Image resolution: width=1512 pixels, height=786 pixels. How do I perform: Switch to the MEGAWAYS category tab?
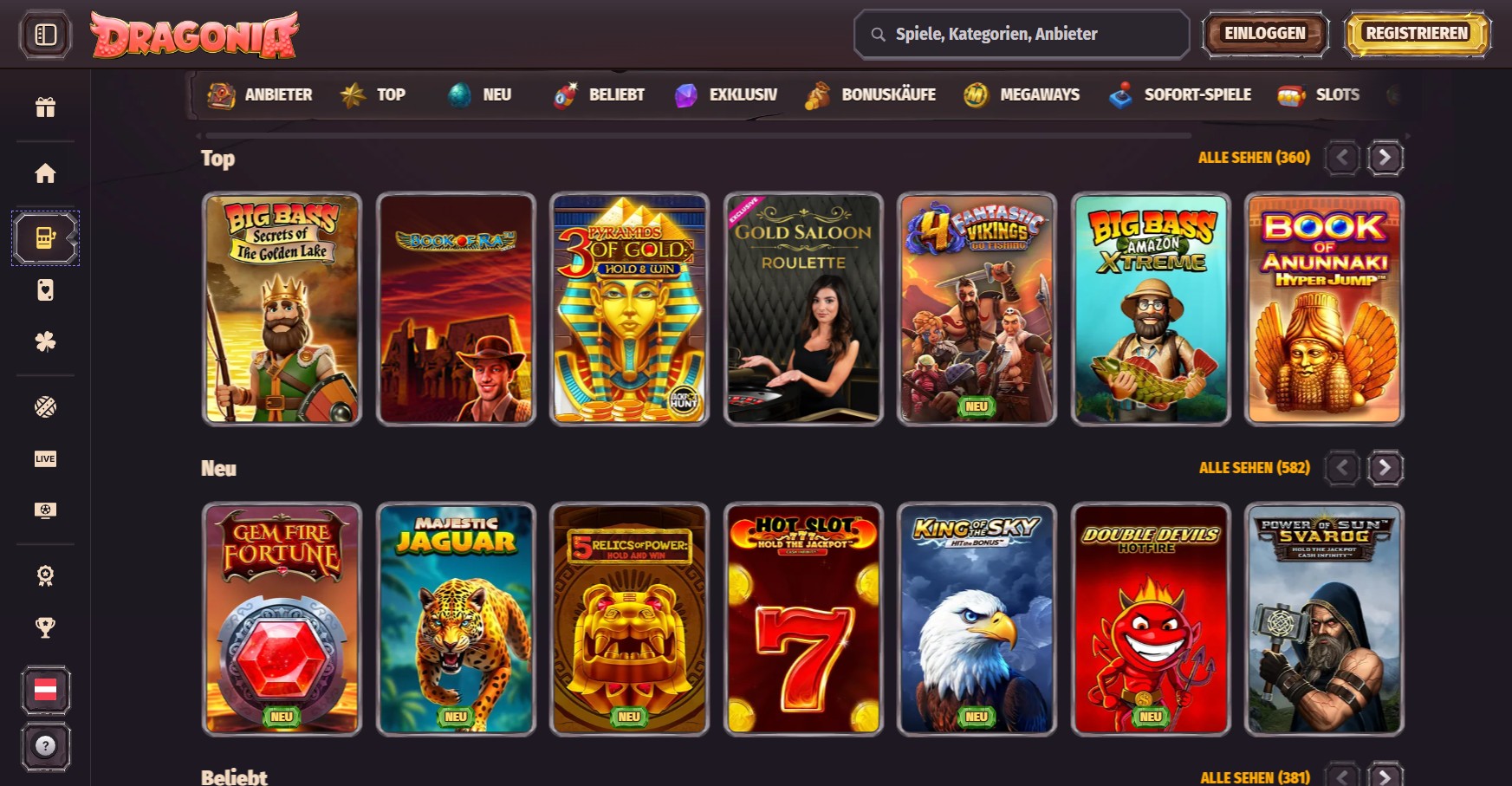[1022, 94]
